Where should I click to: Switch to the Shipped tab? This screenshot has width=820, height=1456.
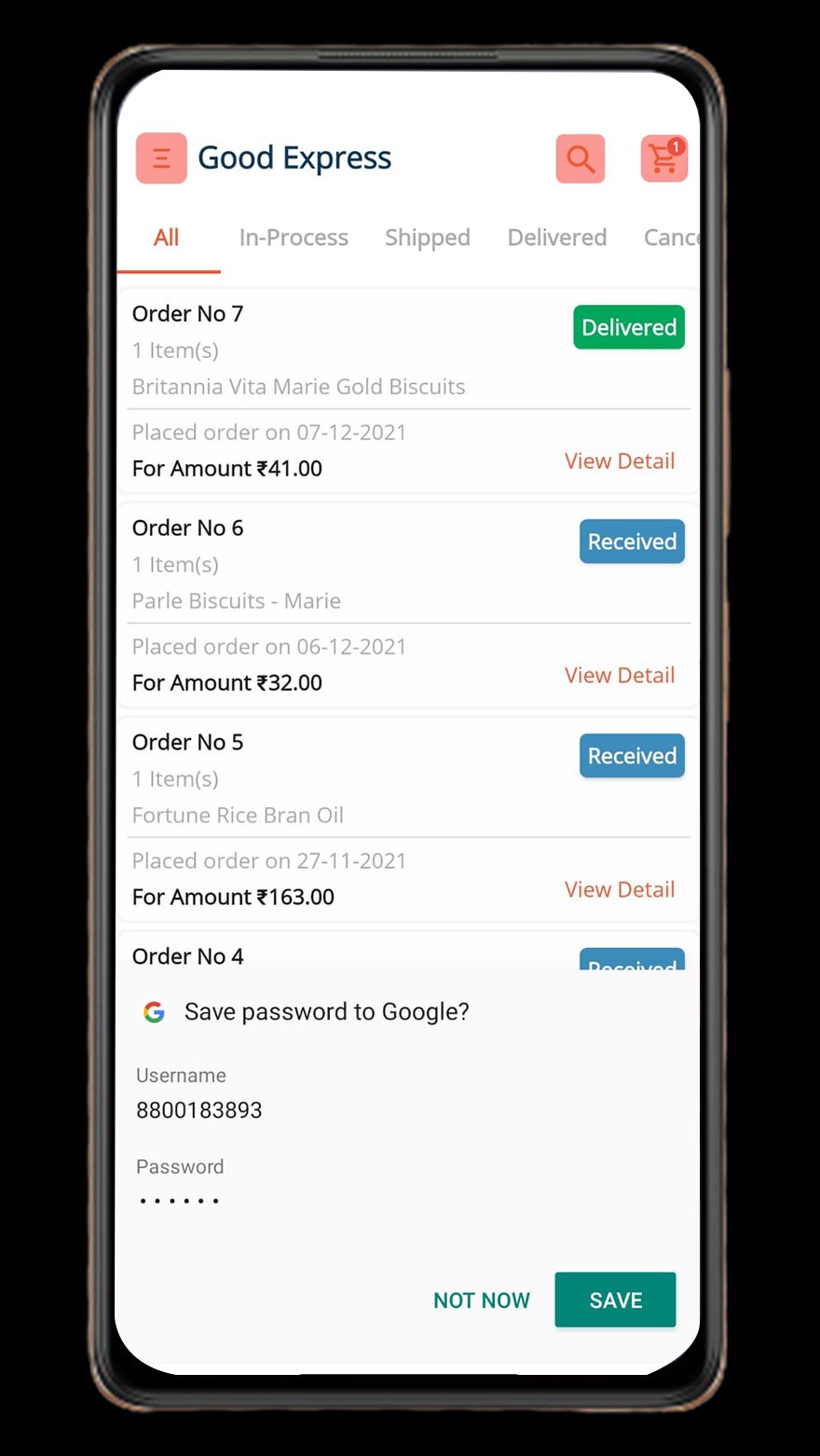coord(428,238)
